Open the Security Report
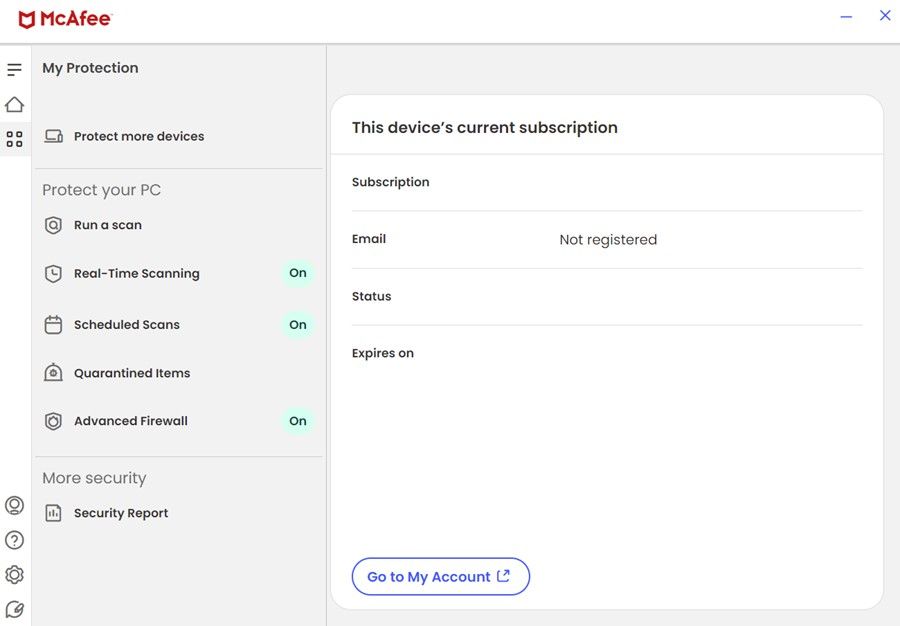Image resolution: width=900 pixels, height=626 pixels. pyautogui.click(x=120, y=513)
